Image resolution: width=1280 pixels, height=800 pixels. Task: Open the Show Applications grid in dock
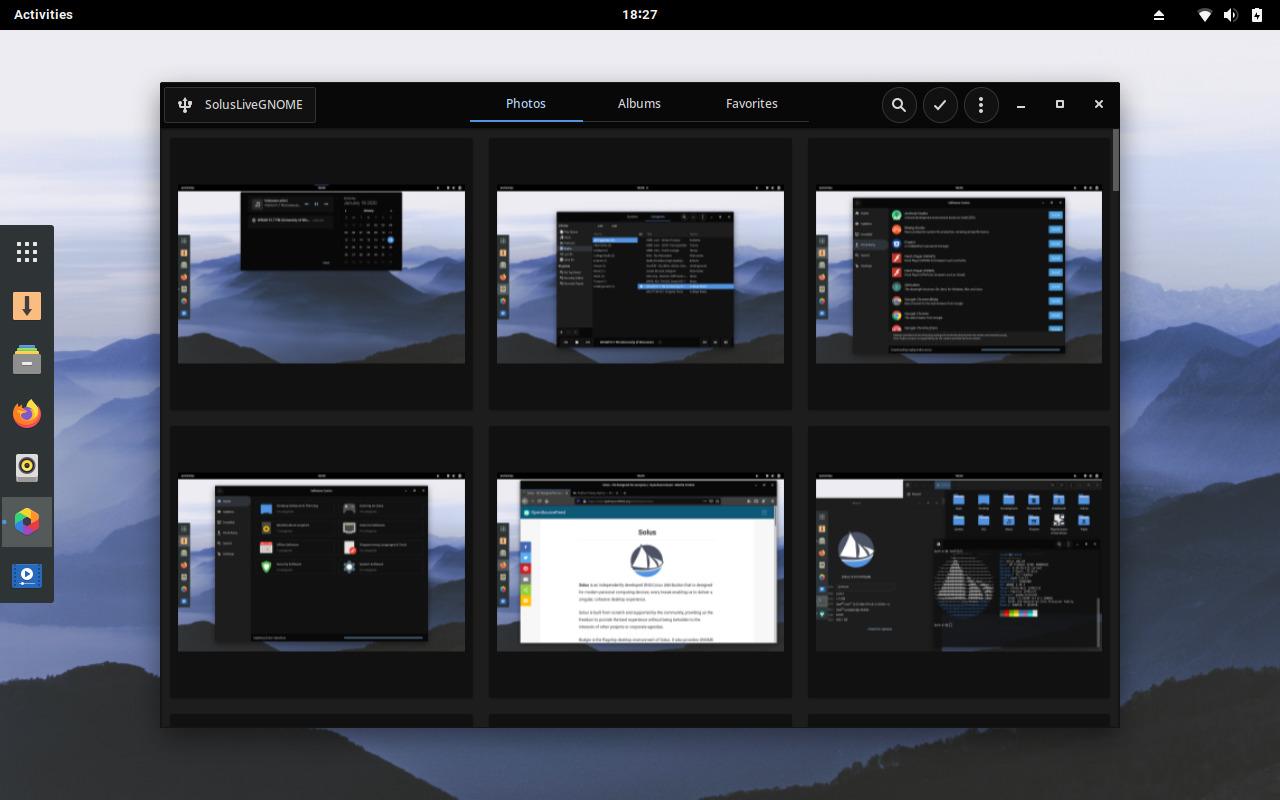coord(27,252)
